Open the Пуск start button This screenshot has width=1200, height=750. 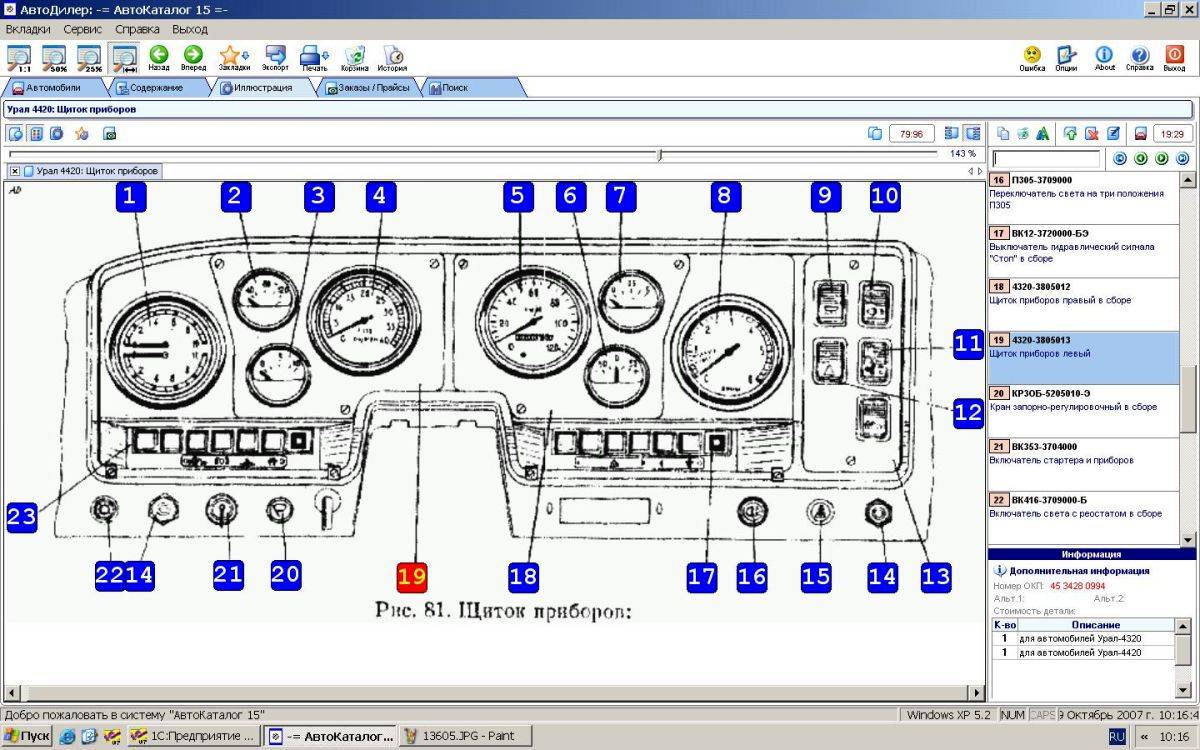[x=26, y=736]
